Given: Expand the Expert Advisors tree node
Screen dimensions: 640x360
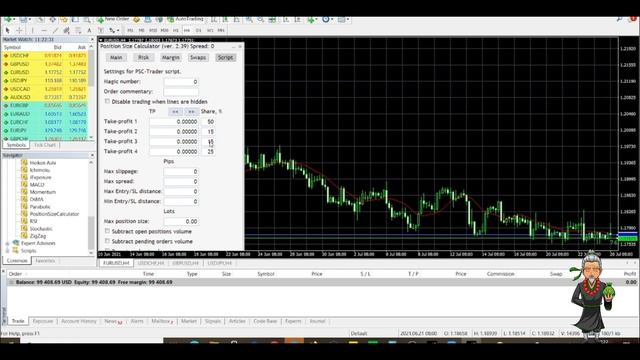Looking at the screenshot, I should [x=7, y=243].
